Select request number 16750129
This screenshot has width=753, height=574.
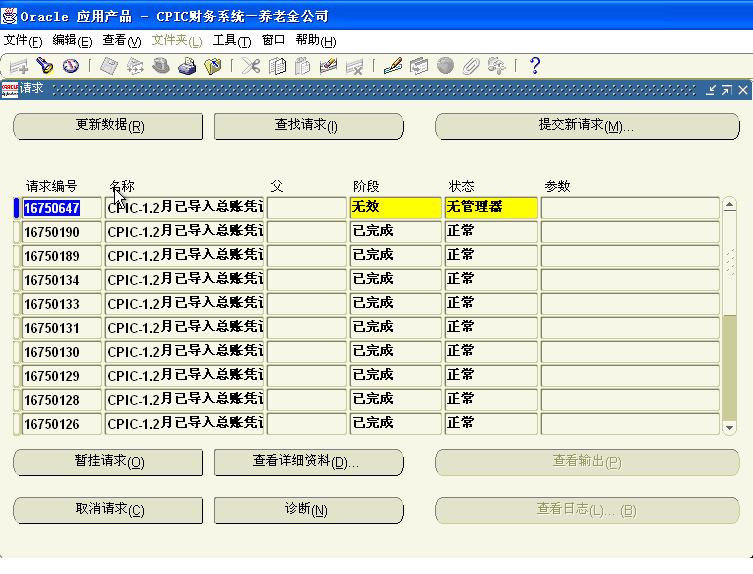(61, 376)
